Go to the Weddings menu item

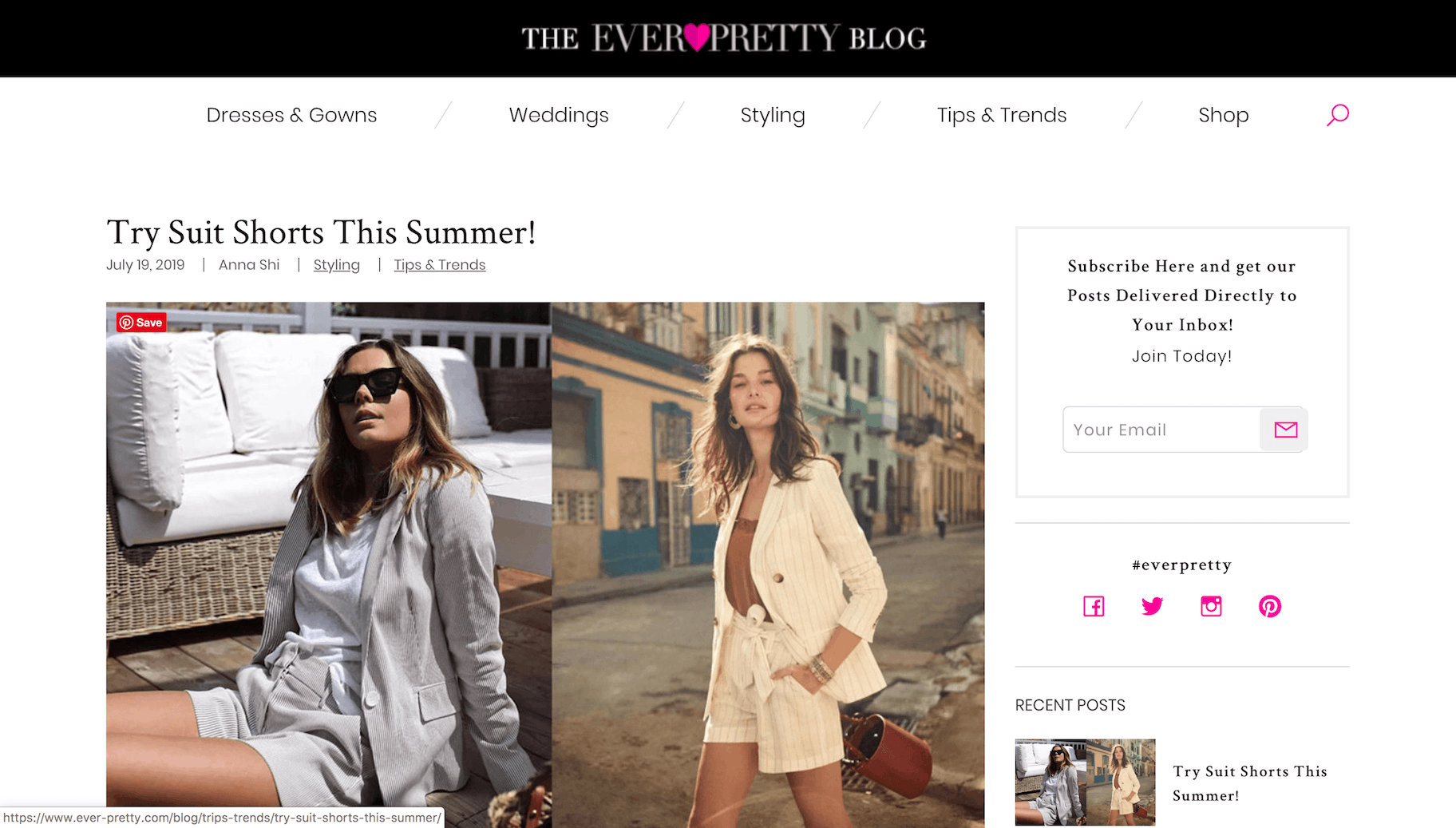click(x=559, y=115)
